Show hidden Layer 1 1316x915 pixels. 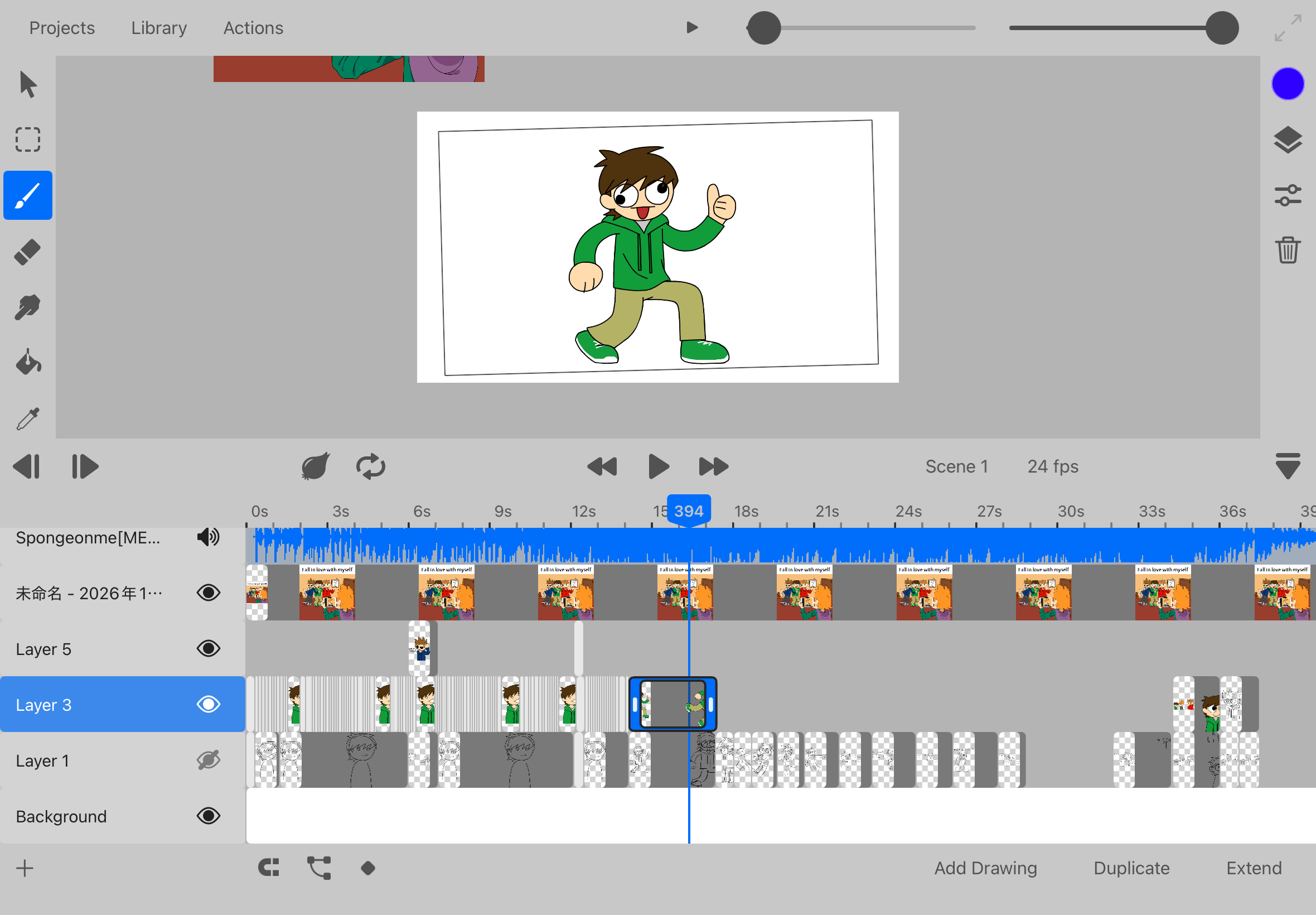209,760
